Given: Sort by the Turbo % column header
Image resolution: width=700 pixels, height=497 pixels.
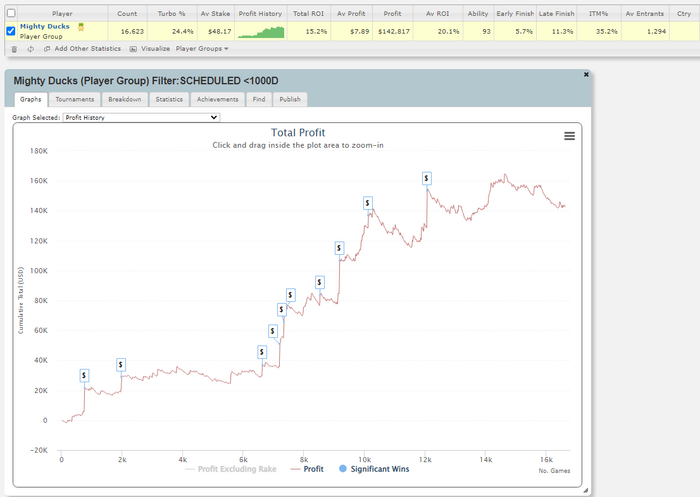Looking at the screenshot, I should pos(171,13).
